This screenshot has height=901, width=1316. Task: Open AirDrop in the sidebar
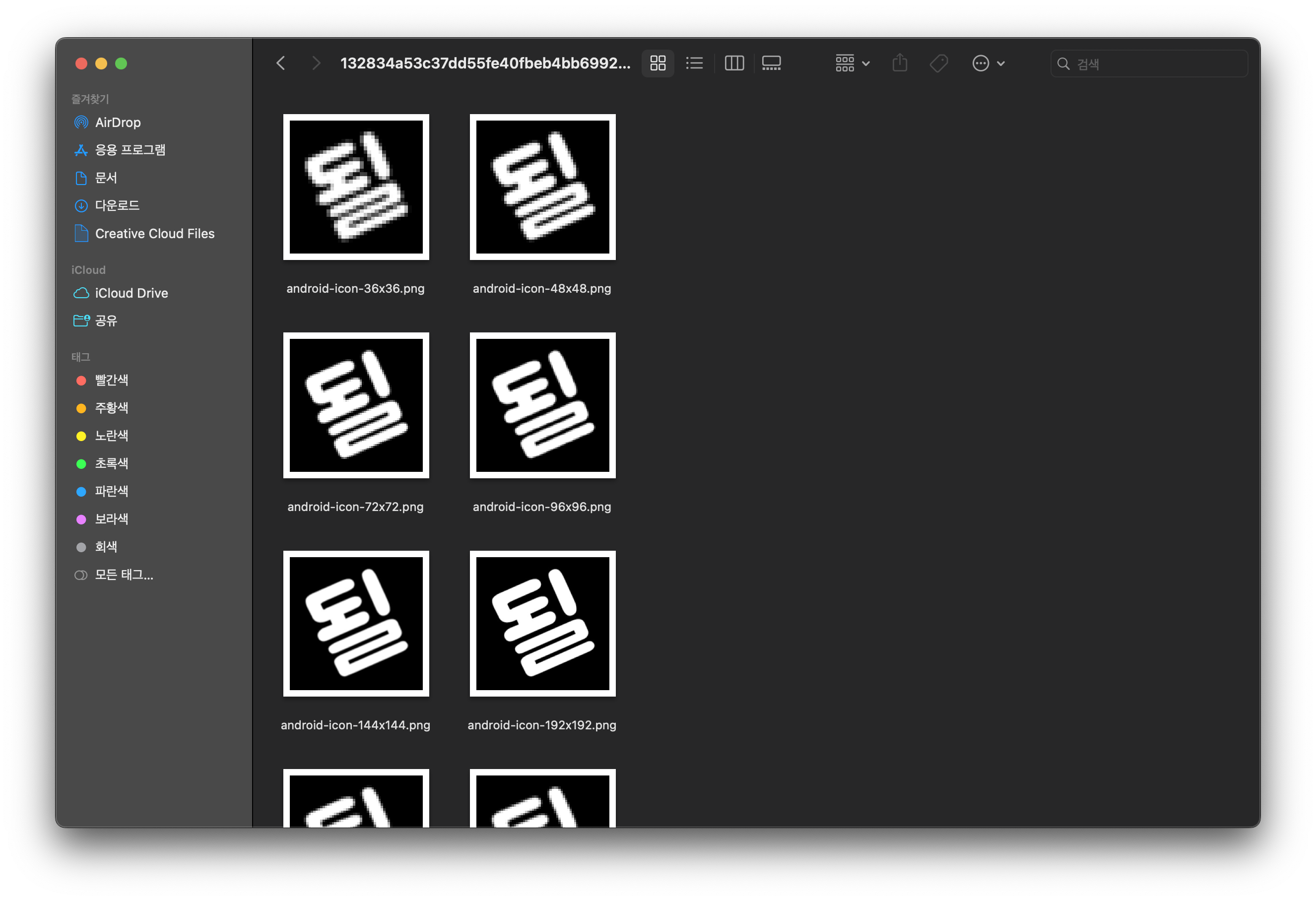coord(118,123)
